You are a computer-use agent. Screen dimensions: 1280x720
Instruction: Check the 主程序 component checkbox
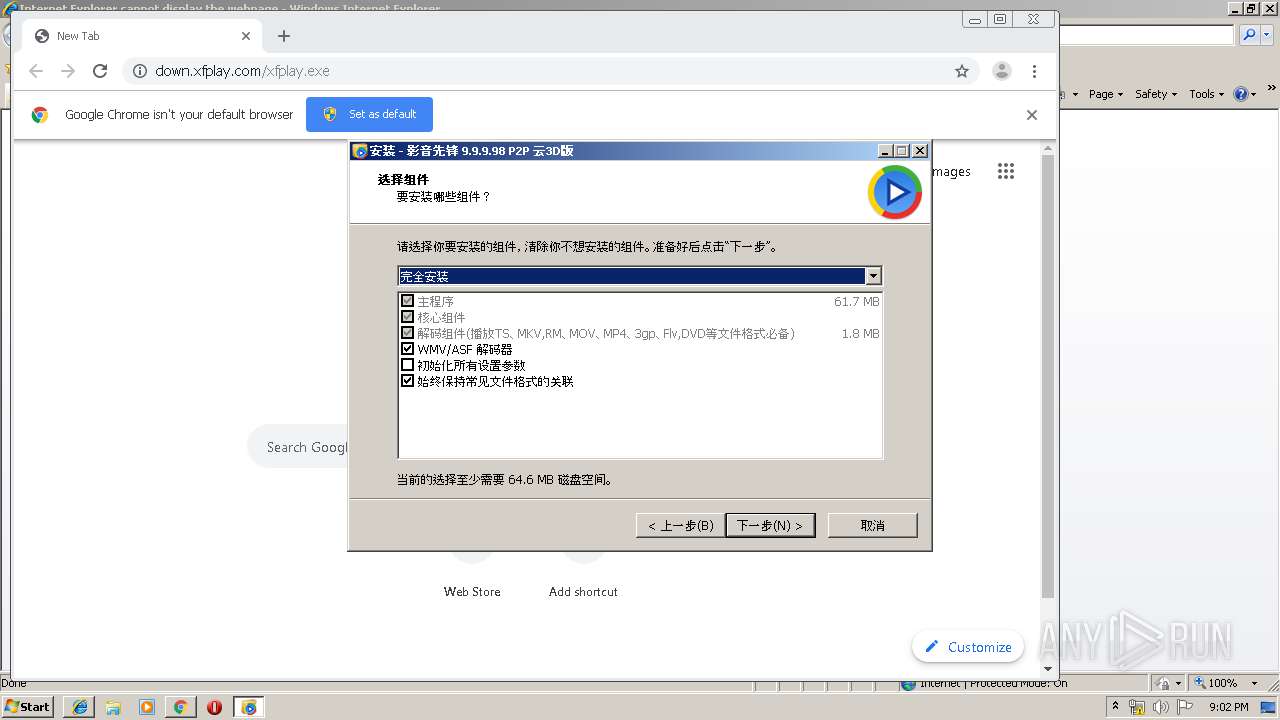[x=407, y=301]
